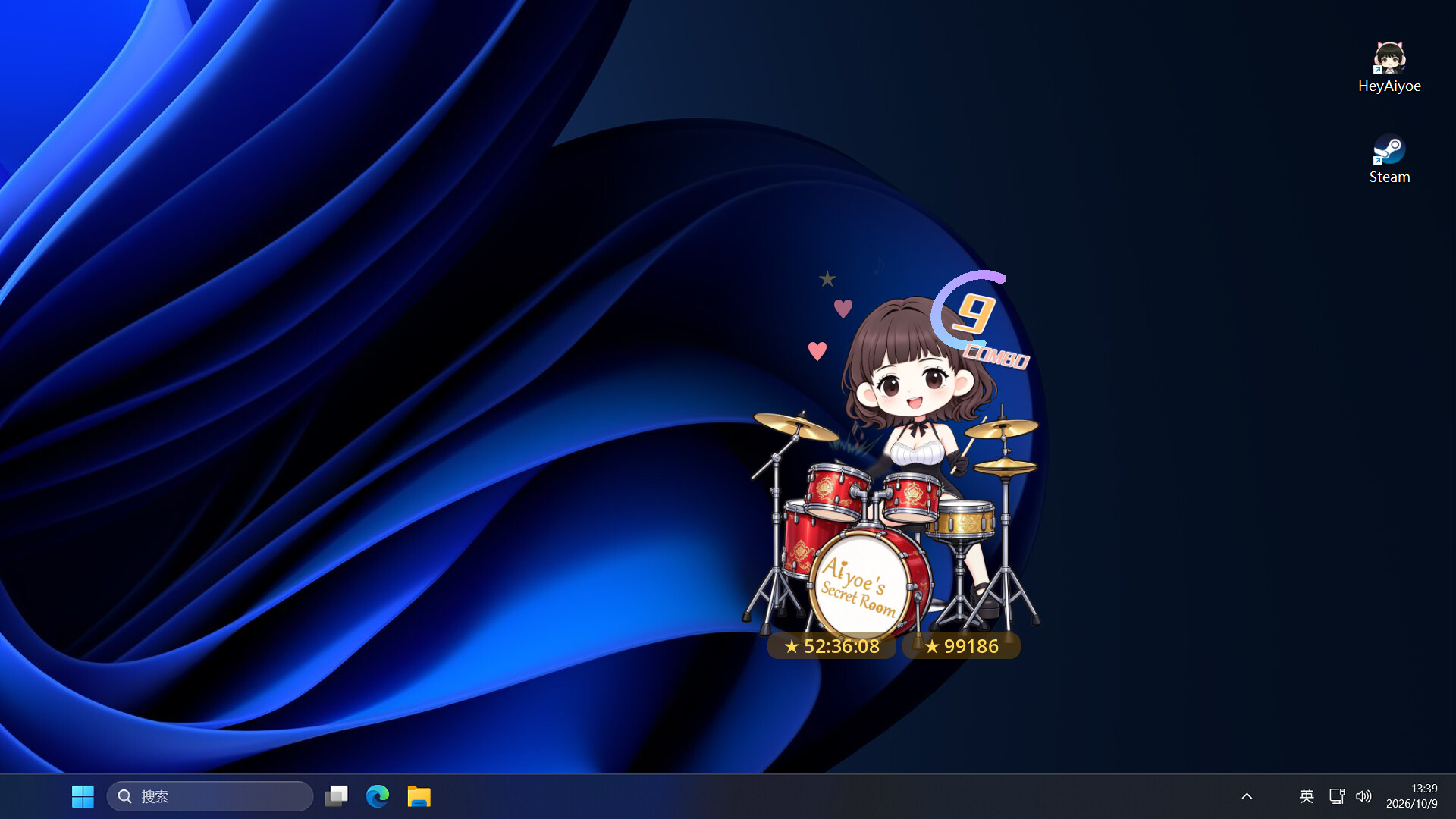
Task: Open the Windows Start menu
Action: [83, 796]
